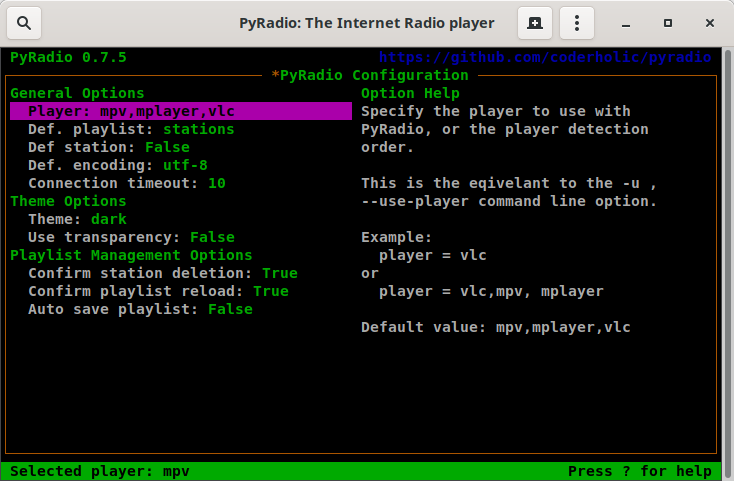The height and width of the screenshot is (481, 734).
Task: Click the Press ? for help text
Action: tap(639, 471)
